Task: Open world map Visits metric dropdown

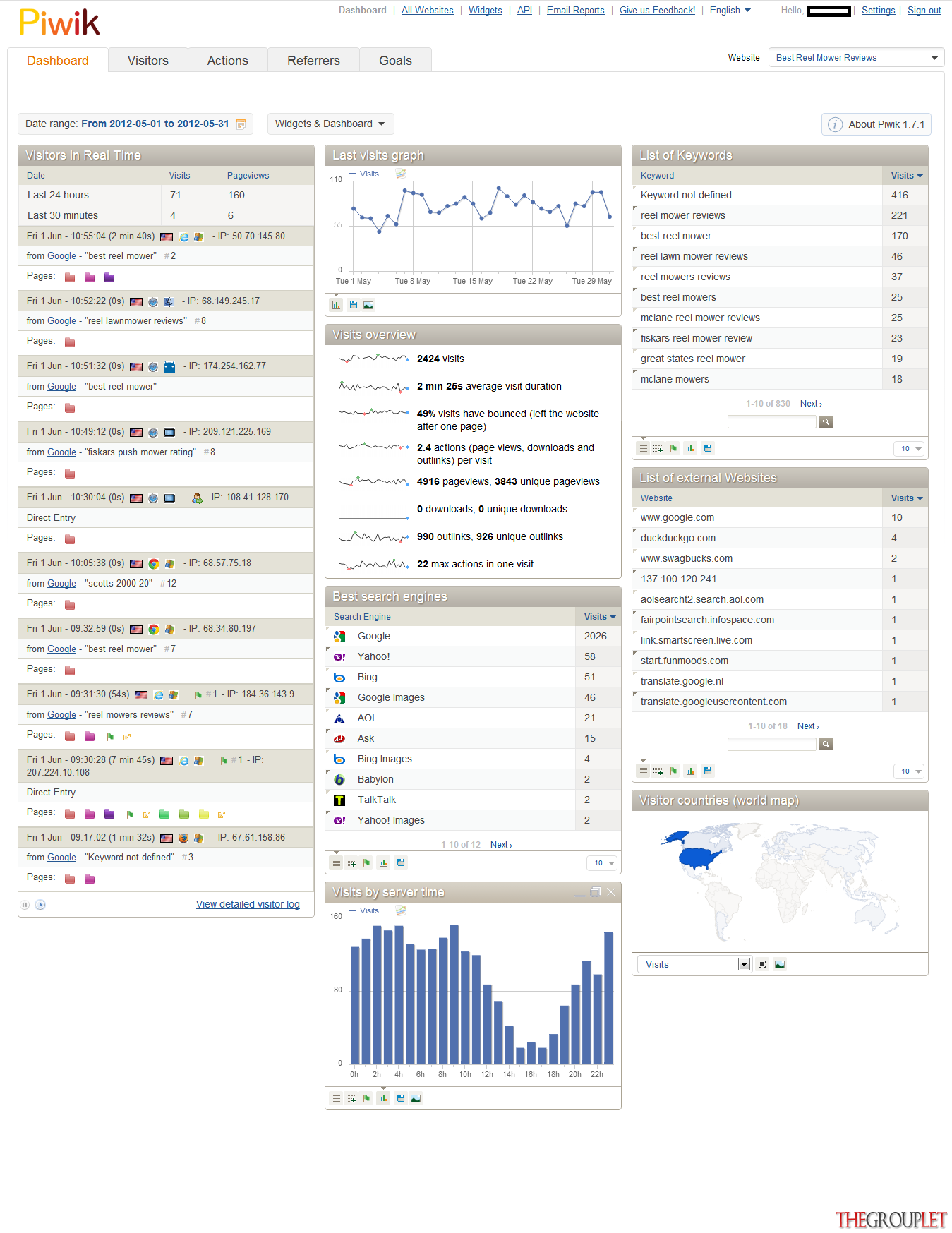Action: [694, 965]
